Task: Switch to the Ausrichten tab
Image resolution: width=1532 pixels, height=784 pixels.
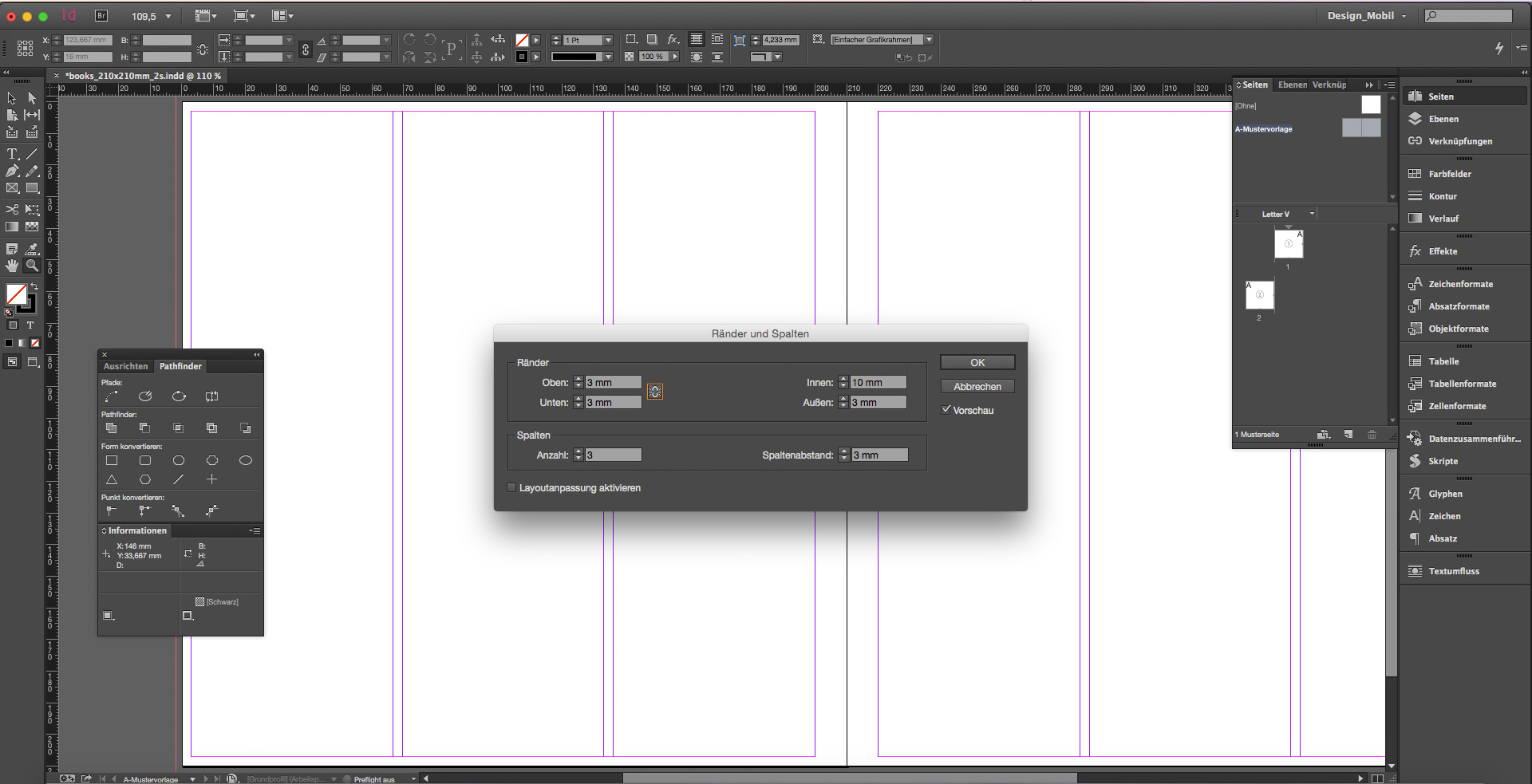Action: pyautogui.click(x=125, y=366)
